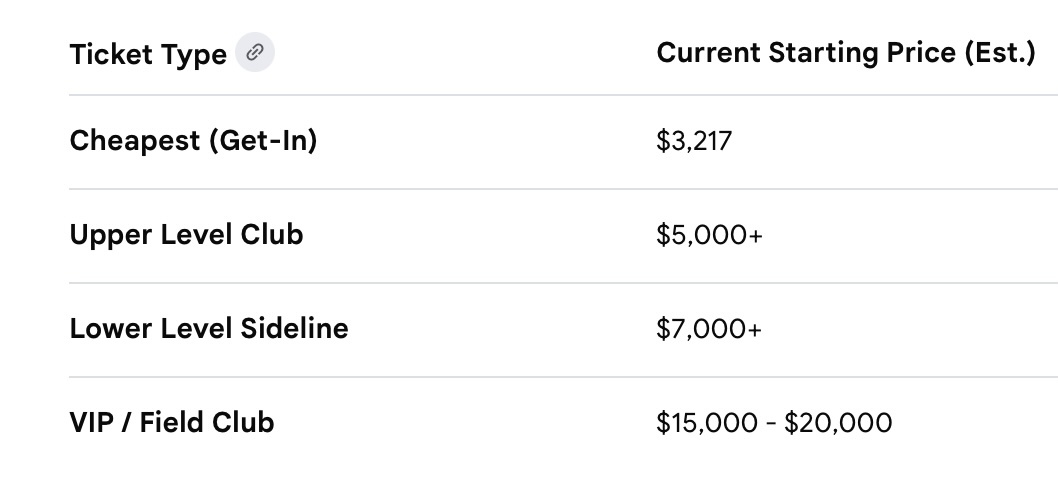Click the link icon beside Ticket Type
Image resolution: width=1058 pixels, height=479 pixels.
(255, 52)
